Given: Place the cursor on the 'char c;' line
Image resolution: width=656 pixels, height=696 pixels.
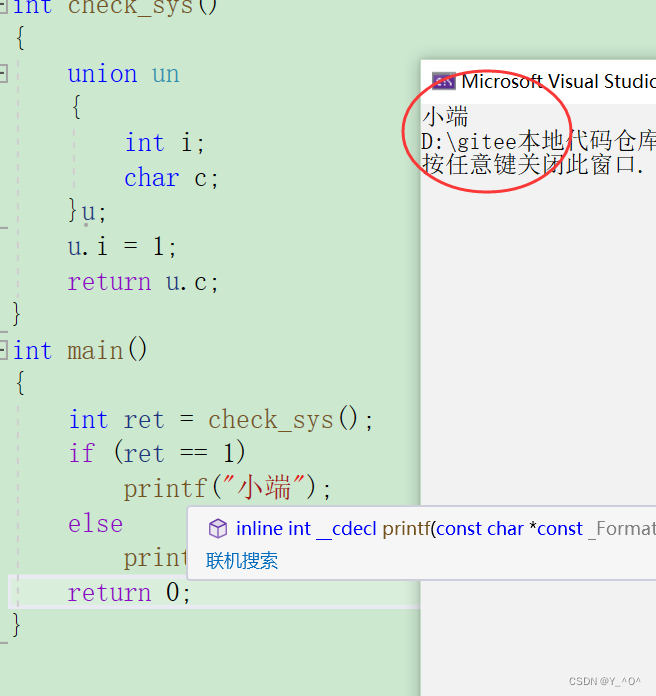Looking at the screenshot, I should click(171, 178).
